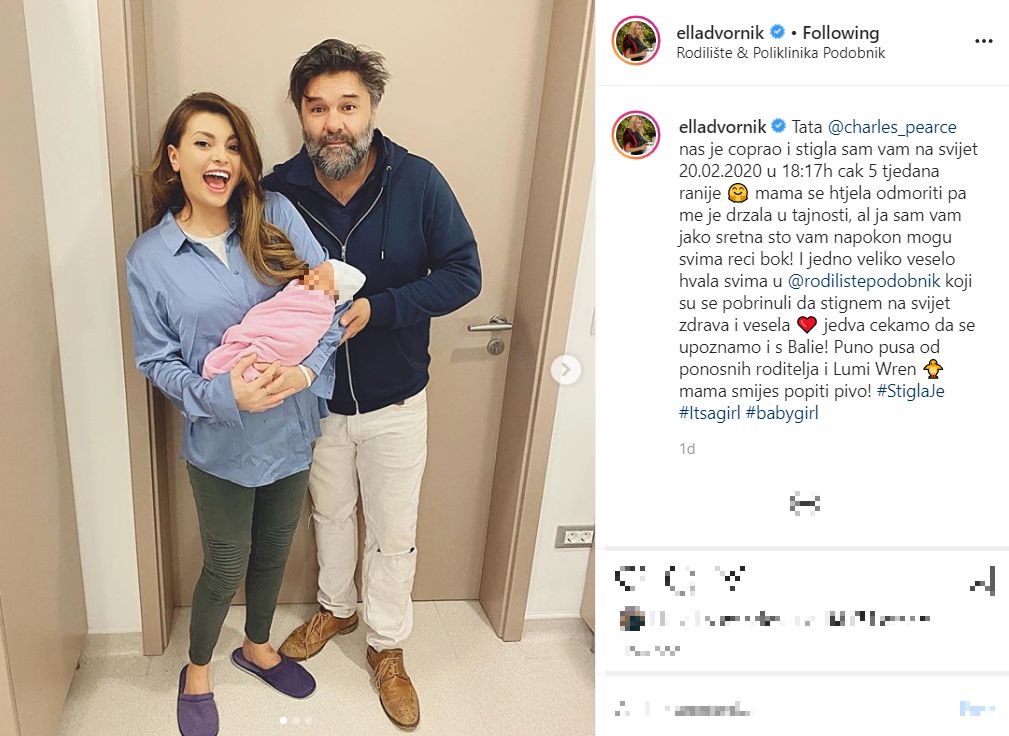Open the #Itsagirl hashtag

tap(710, 413)
